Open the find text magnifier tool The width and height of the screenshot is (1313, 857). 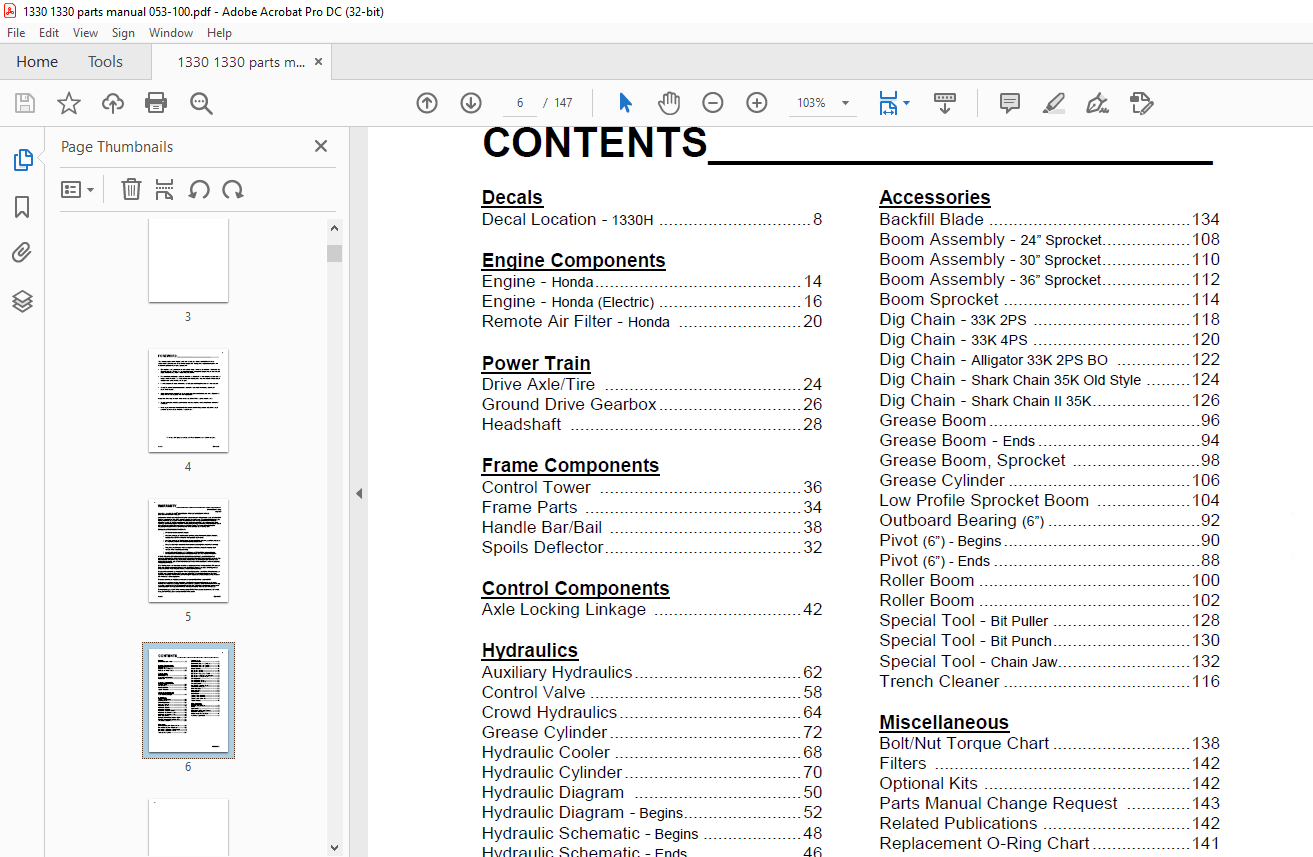(201, 103)
